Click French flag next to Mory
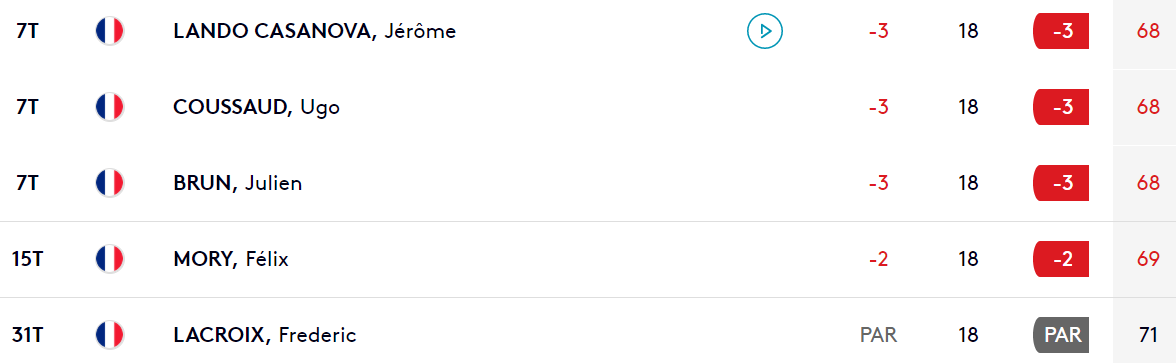Screen dimensions: 1176x363 (110, 260)
